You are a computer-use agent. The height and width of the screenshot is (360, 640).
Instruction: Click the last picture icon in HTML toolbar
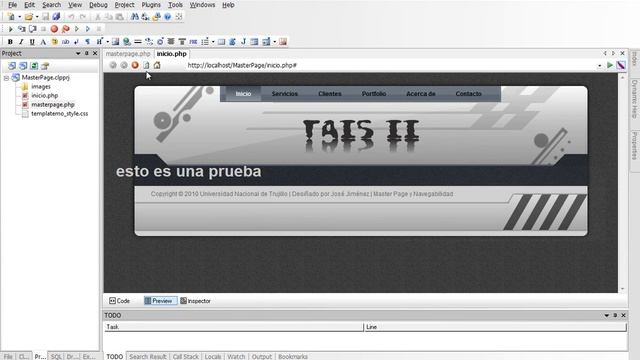(283, 42)
